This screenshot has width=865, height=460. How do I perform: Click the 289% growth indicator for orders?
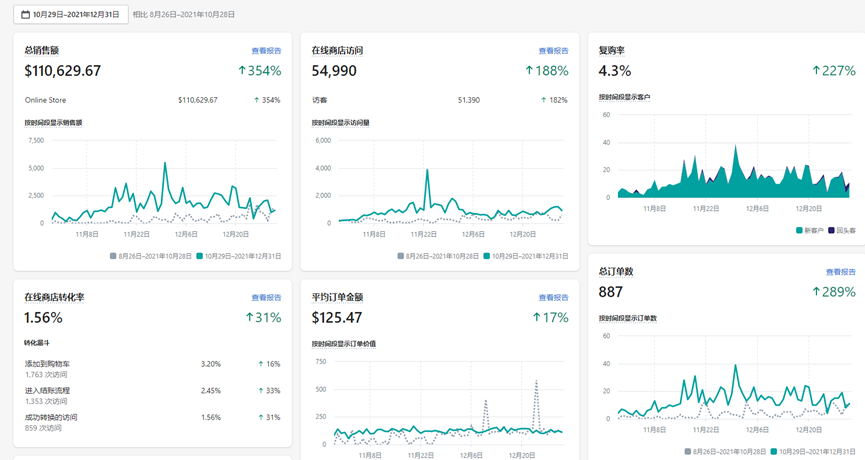pyautogui.click(x=834, y=292)
